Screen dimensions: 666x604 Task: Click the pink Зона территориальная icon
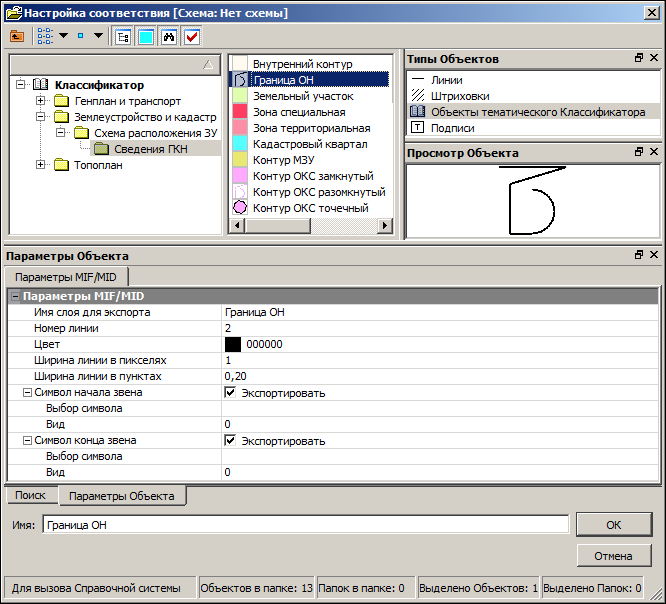point(240,127)
